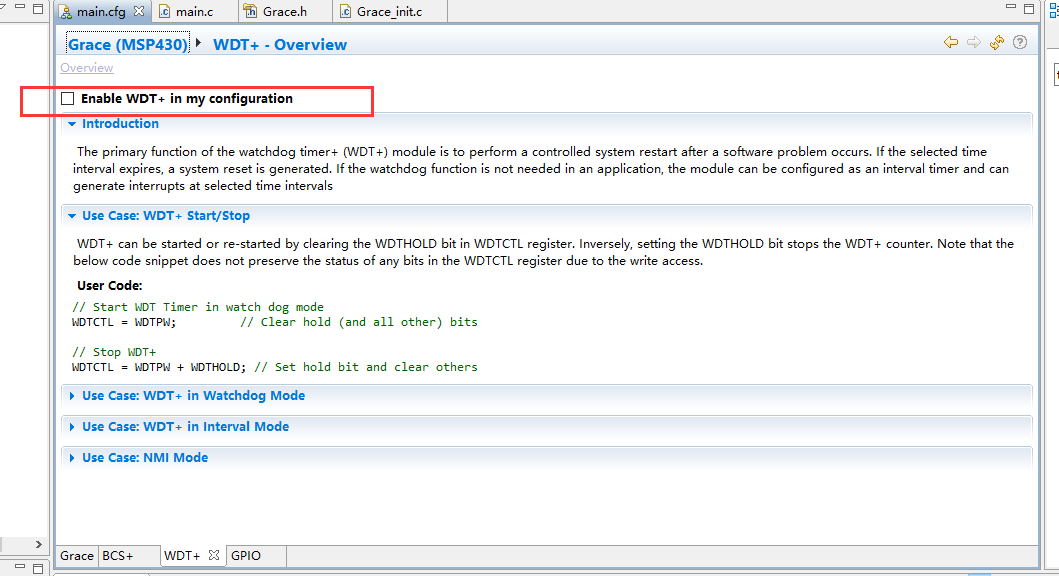Click the main.cfg file icon

pos(66,11)
